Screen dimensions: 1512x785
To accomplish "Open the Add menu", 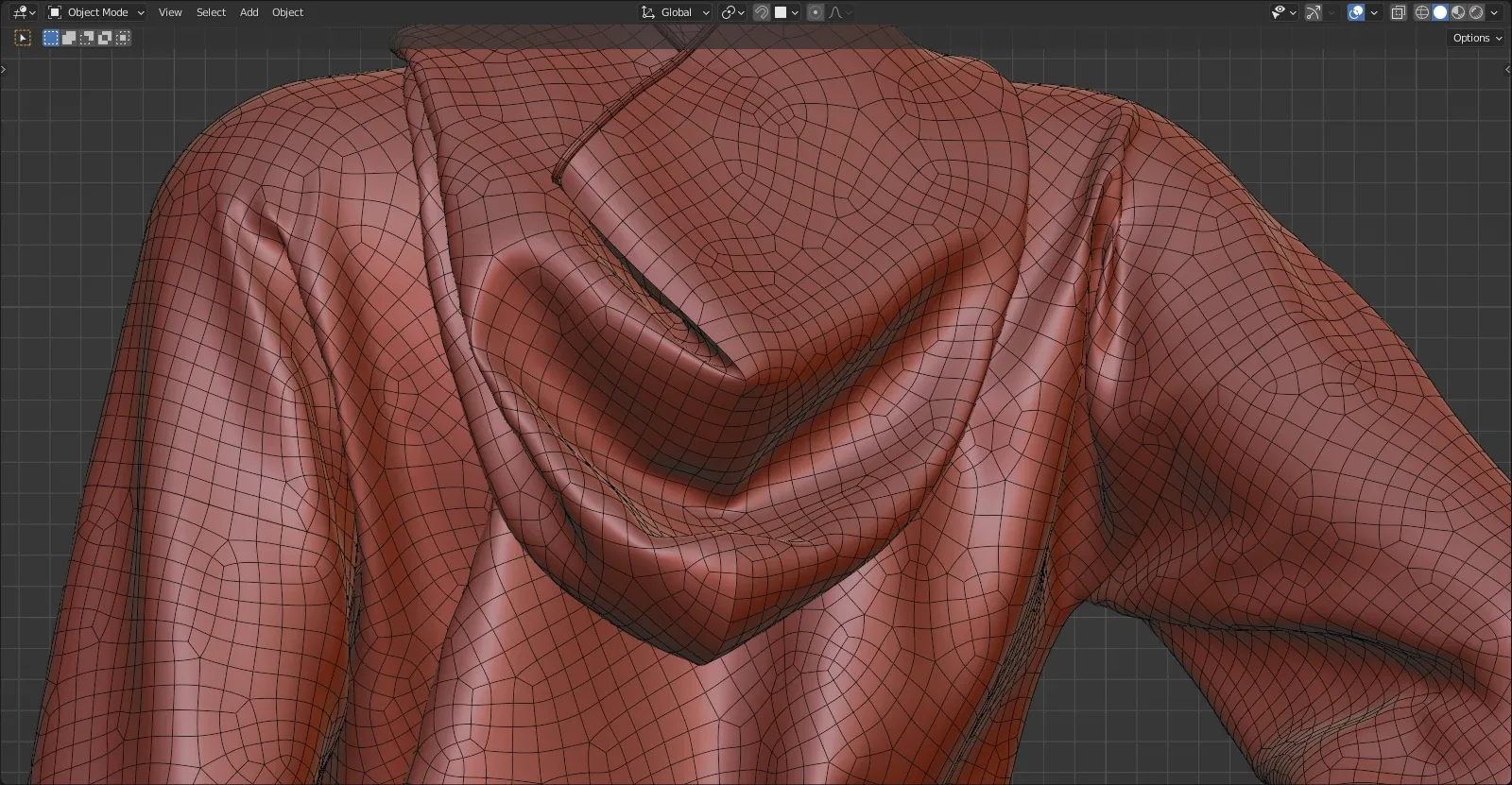I will tap(249, 12).
